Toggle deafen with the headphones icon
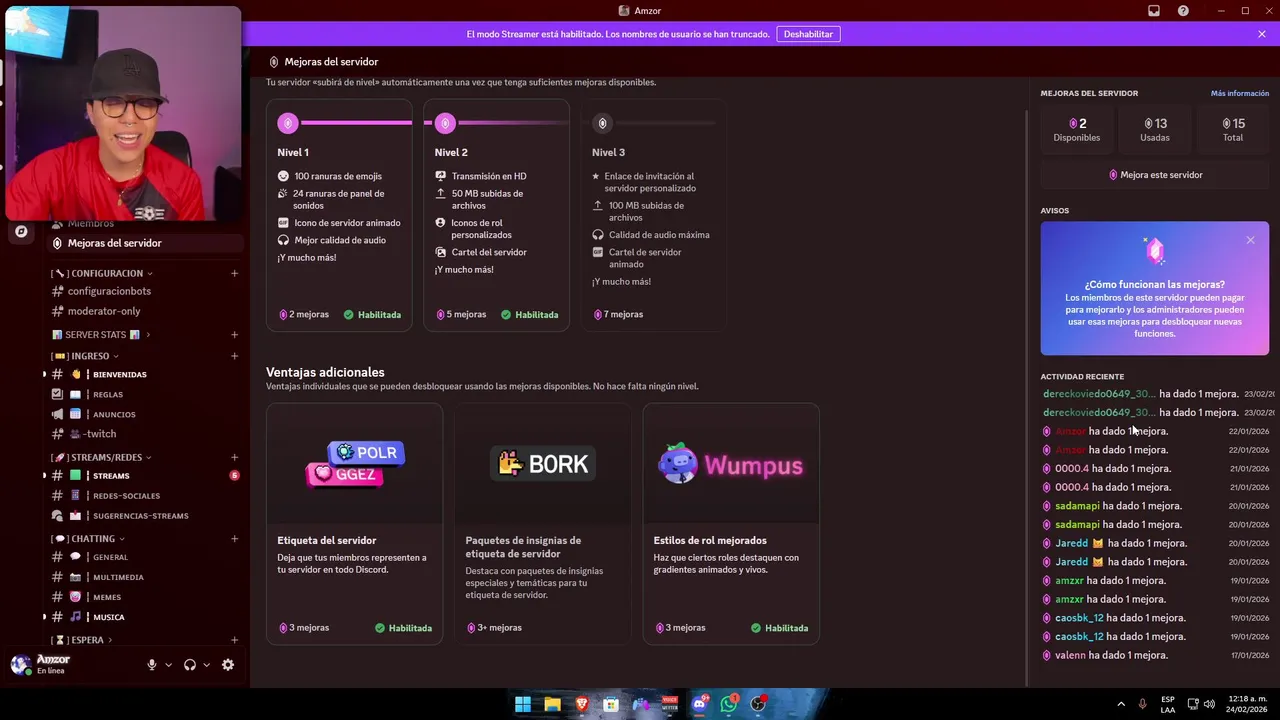Viewport: 1280px width, 720px height. pyautogui.click(x=190, y=665)
